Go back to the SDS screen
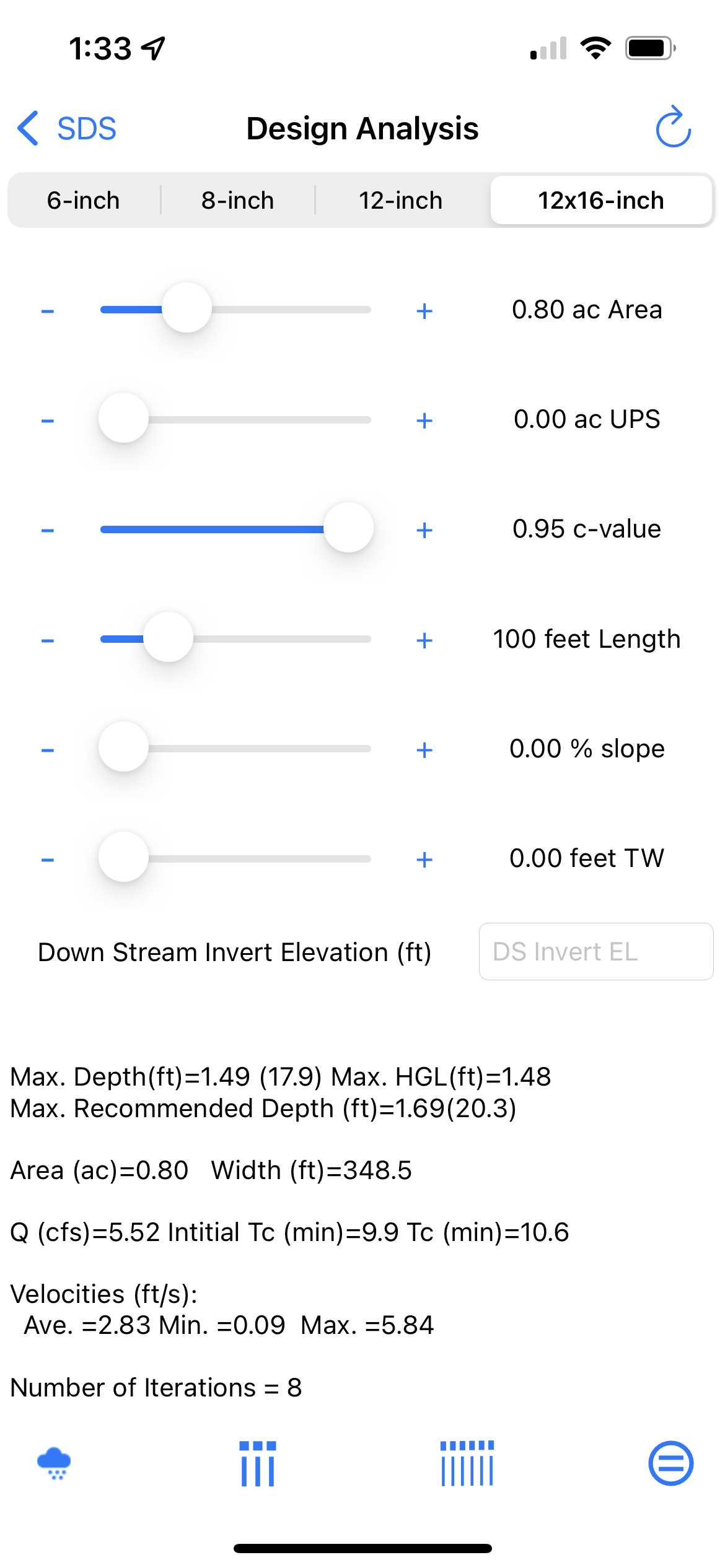 point(67,129)
